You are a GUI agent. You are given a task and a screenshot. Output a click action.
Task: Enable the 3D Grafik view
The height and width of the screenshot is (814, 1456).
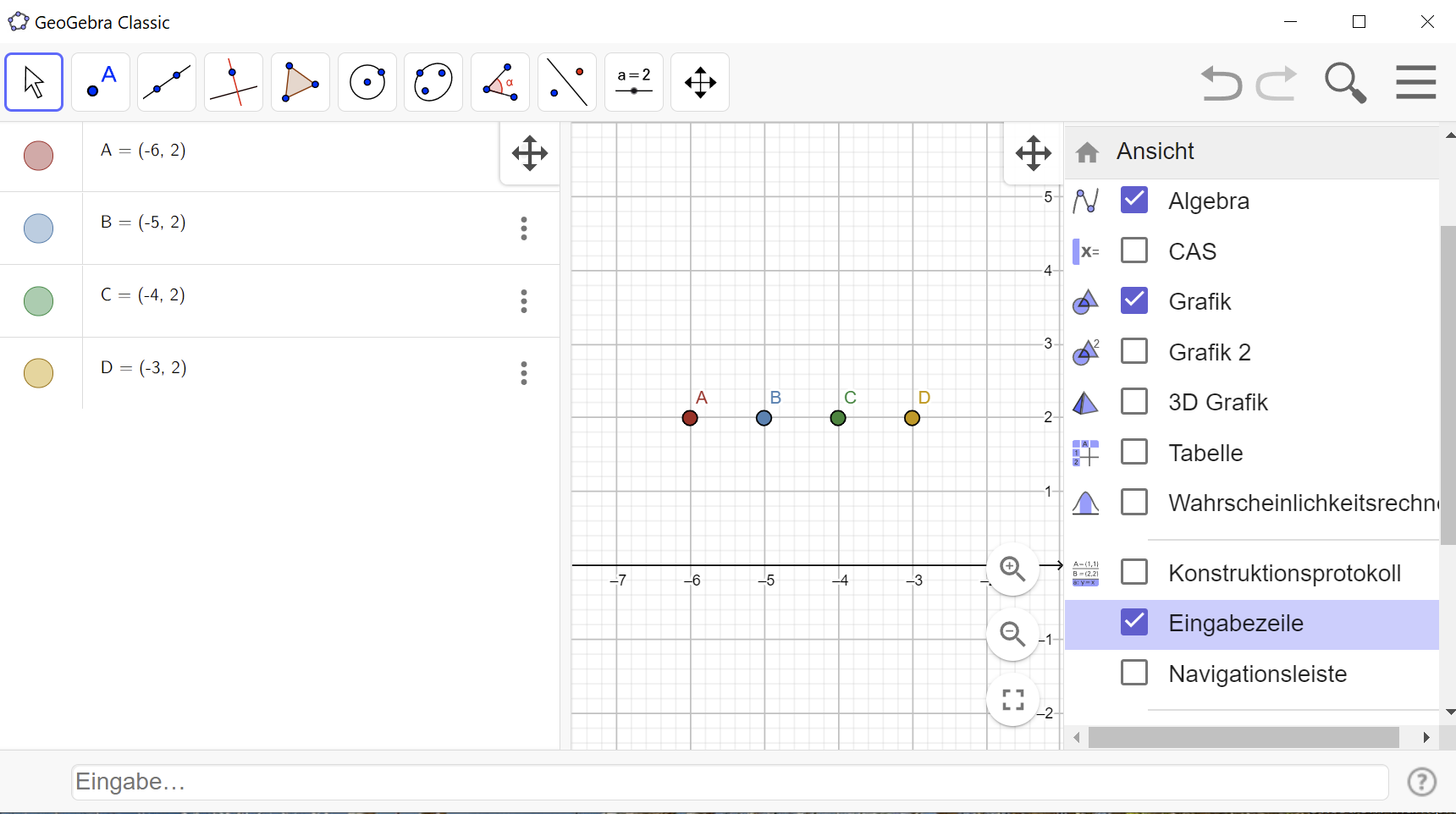[1134, 401]
